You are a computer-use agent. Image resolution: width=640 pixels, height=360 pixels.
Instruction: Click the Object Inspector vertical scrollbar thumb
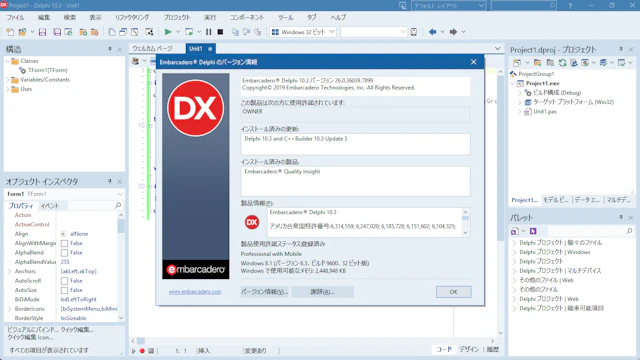point(120,226)
